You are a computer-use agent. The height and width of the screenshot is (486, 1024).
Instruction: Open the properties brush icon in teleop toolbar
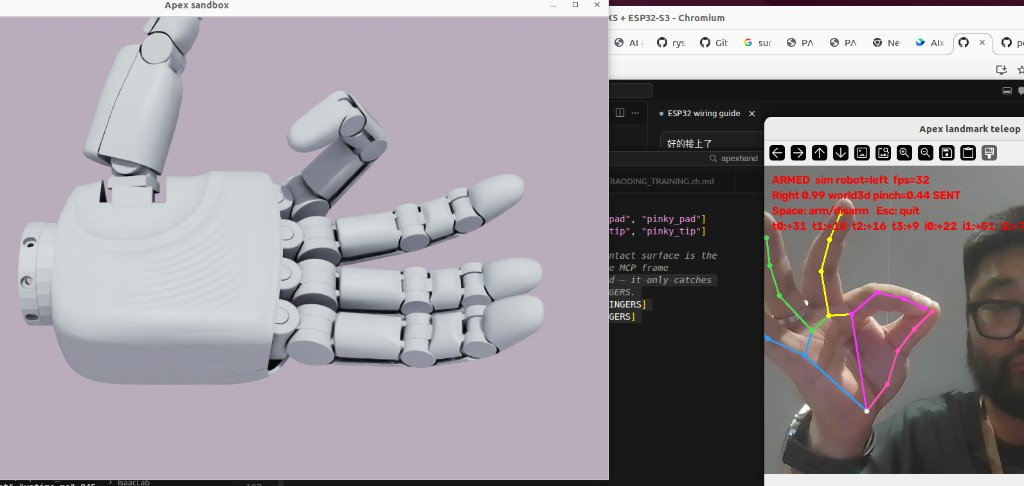point(989,153)
